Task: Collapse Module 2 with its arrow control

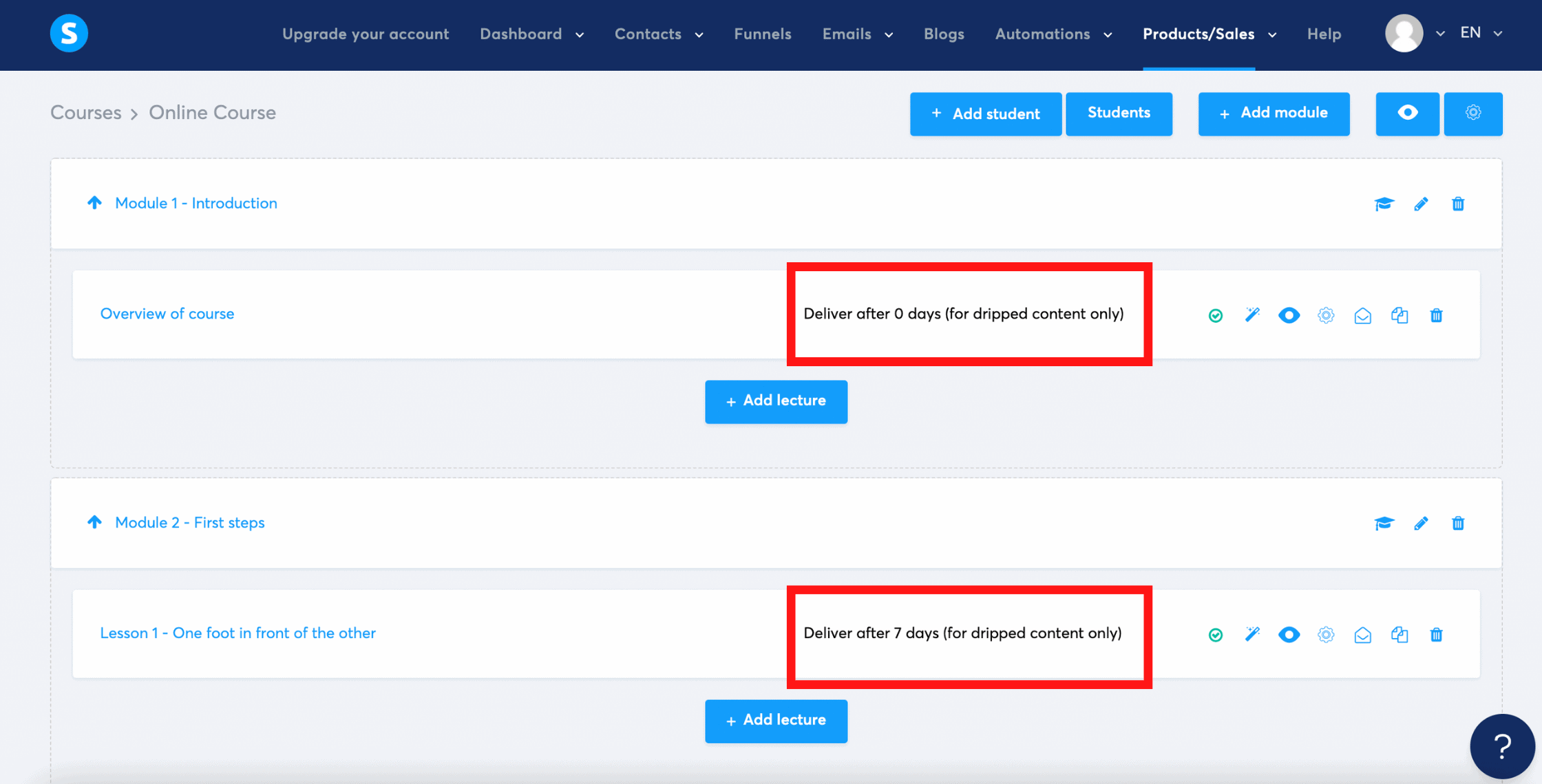Action: coord(95,522)
